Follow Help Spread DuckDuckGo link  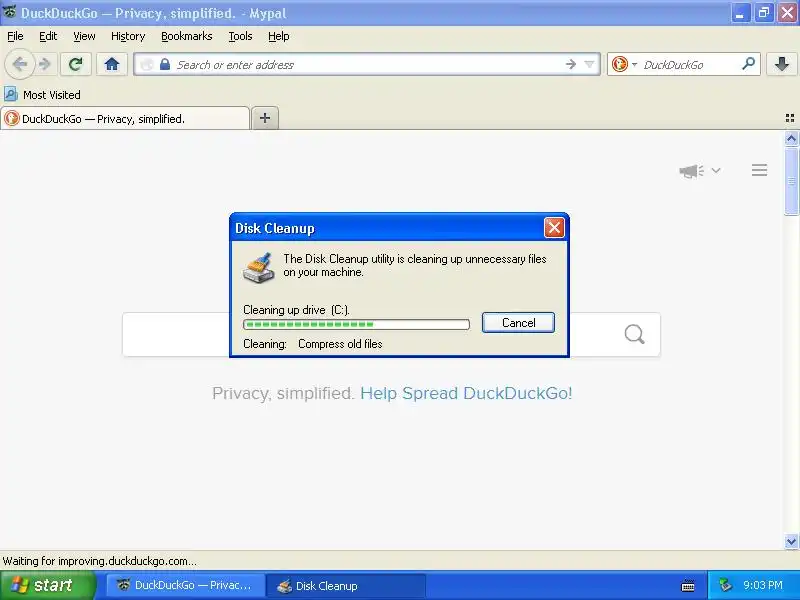[466, 393]
